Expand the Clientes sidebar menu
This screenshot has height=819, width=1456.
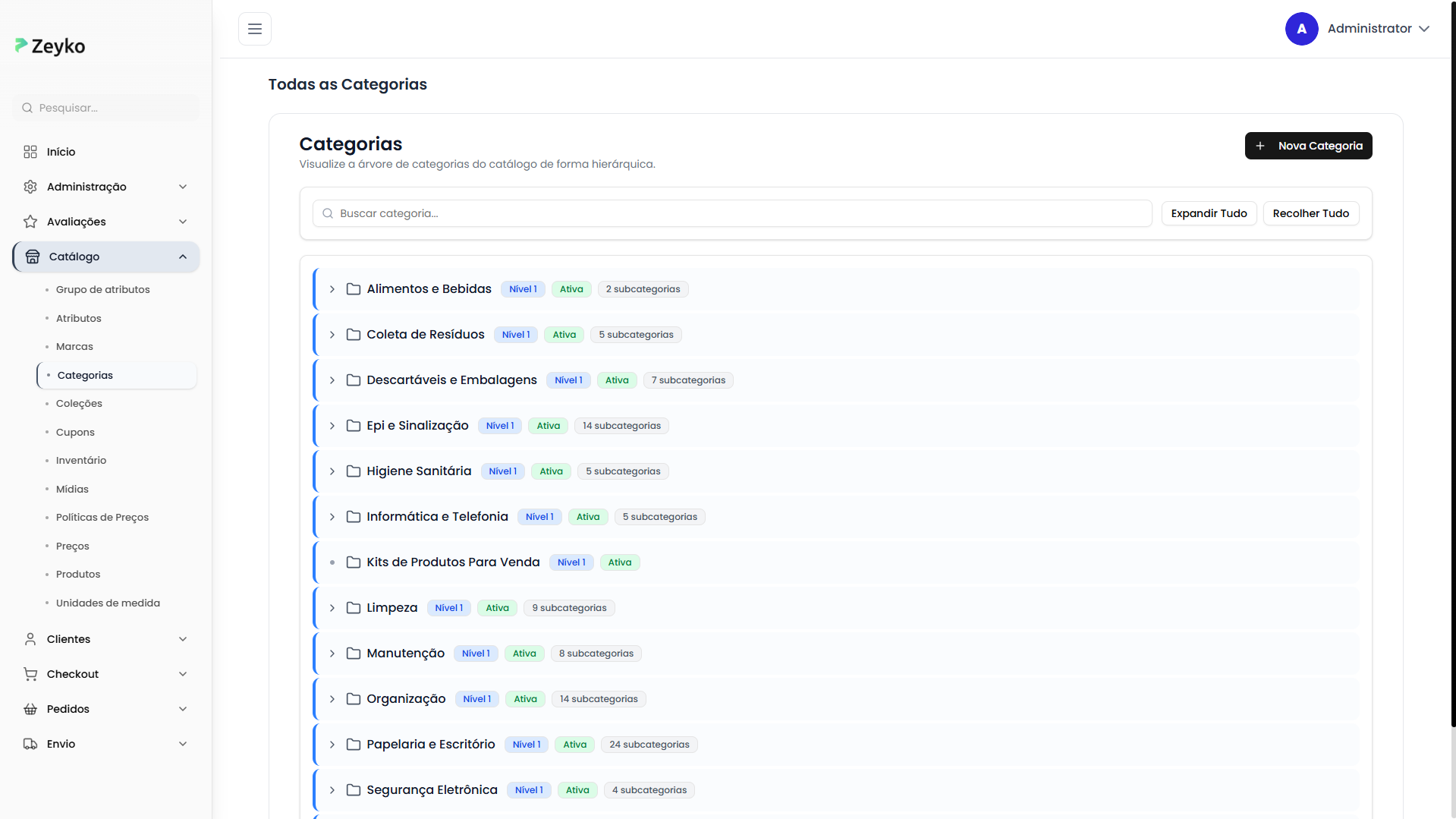[183, 639]
